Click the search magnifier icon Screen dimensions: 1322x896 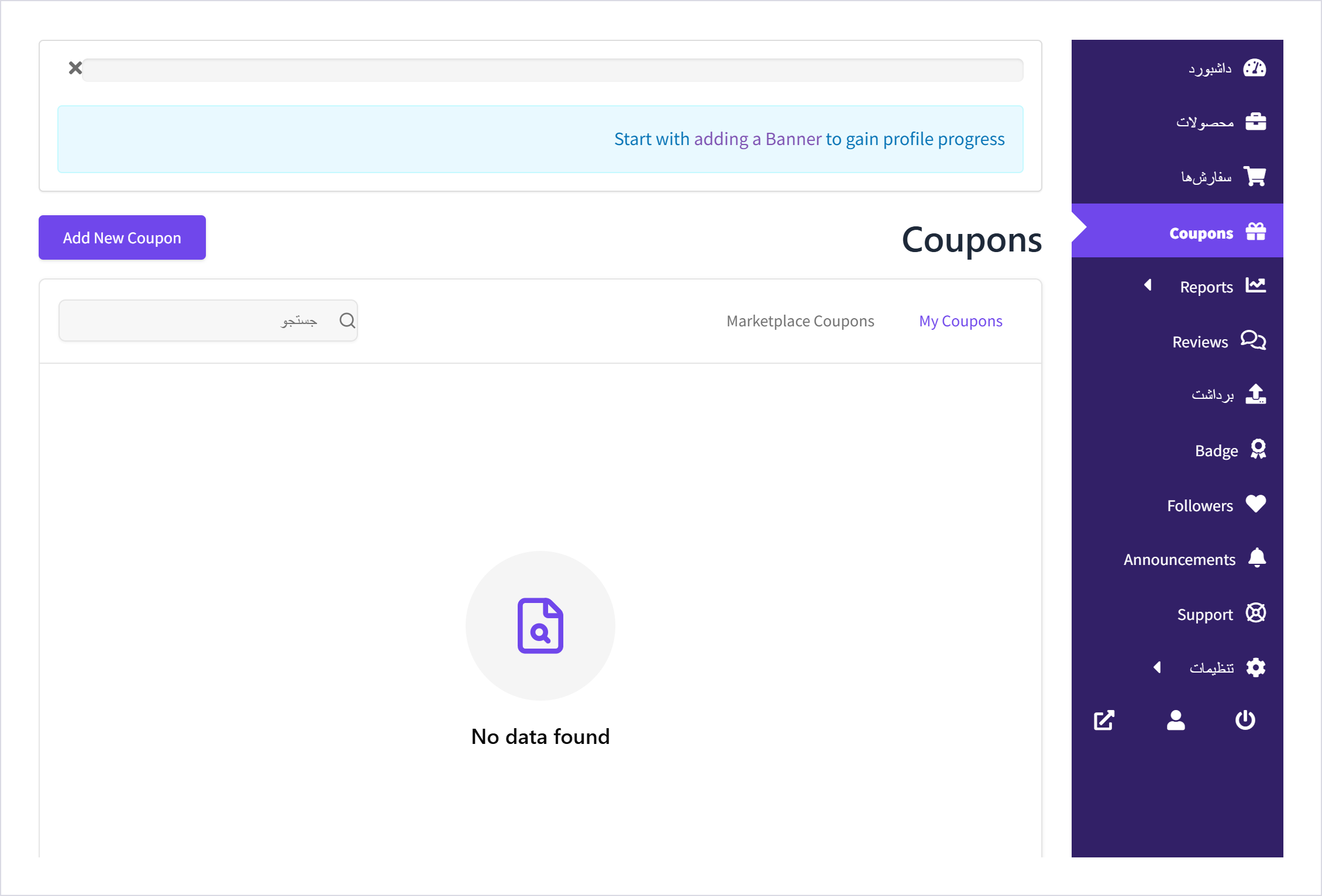[x=347, y=321]
